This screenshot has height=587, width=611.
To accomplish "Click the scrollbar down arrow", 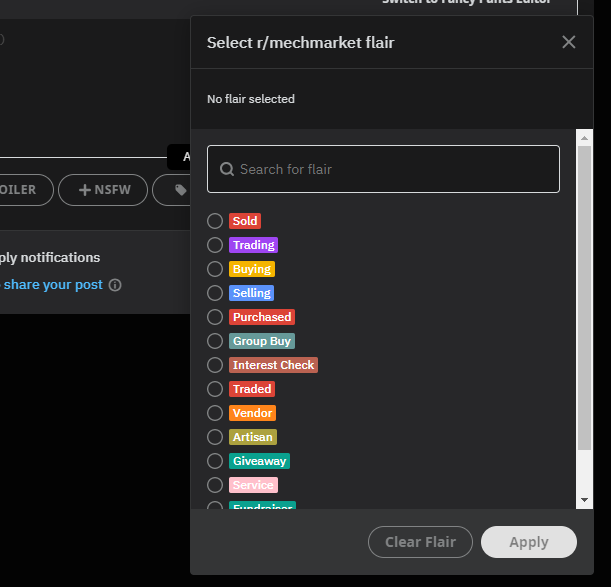I will click(x=584, y=500).
